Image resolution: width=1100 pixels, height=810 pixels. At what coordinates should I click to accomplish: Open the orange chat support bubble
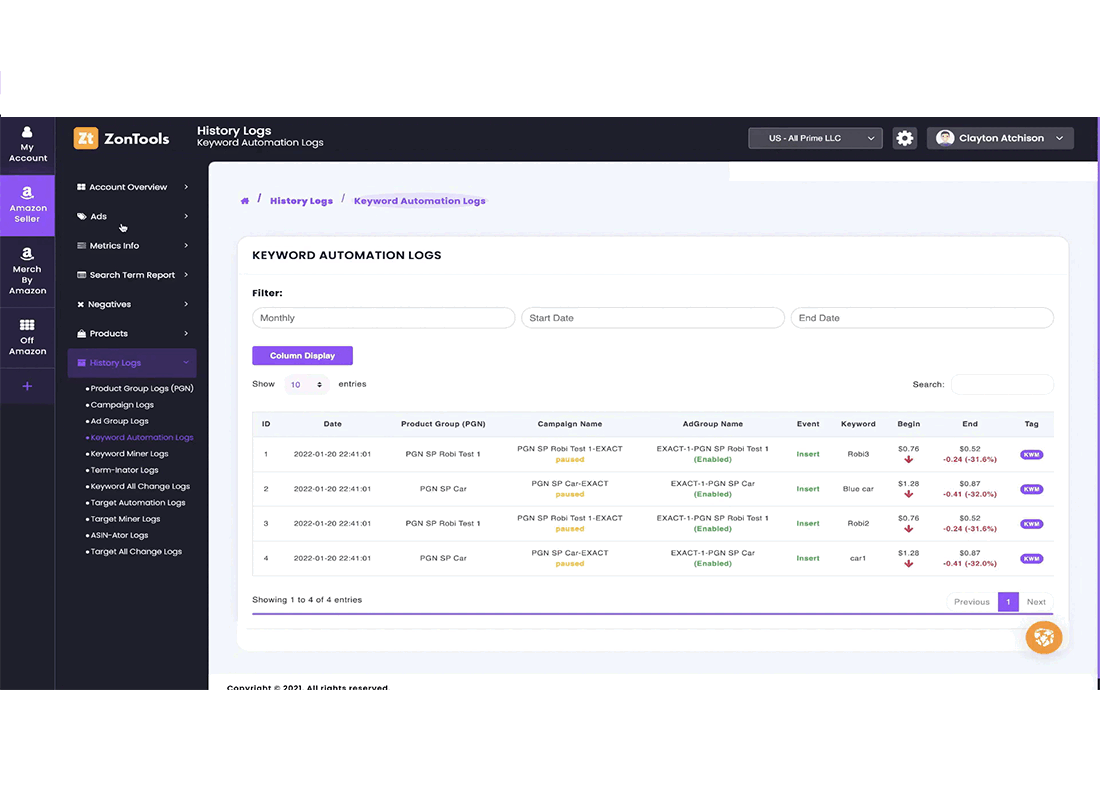(x=1043, y=637)
